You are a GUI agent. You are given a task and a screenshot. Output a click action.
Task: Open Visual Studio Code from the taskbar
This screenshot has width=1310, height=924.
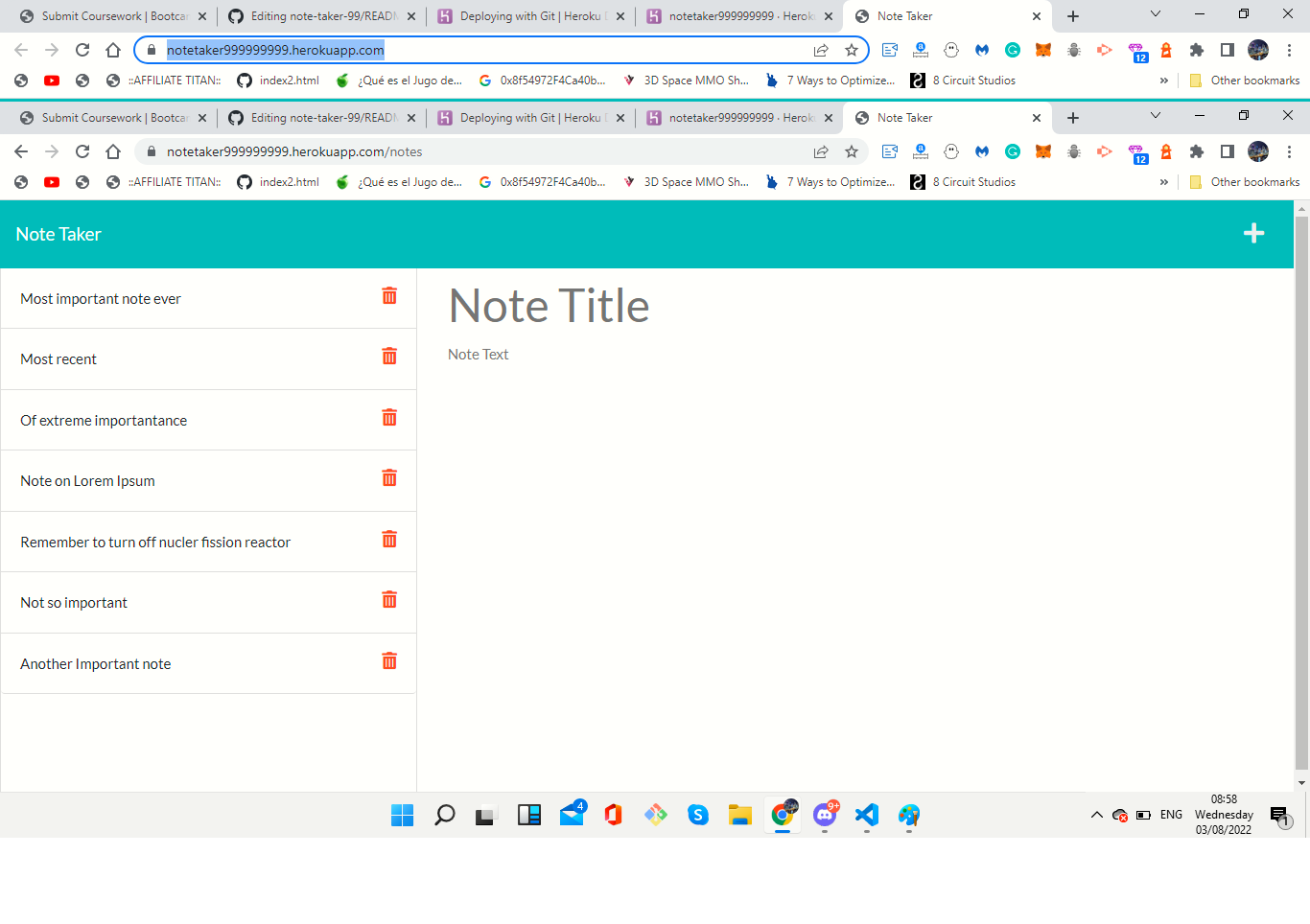[x=867, y=815]
